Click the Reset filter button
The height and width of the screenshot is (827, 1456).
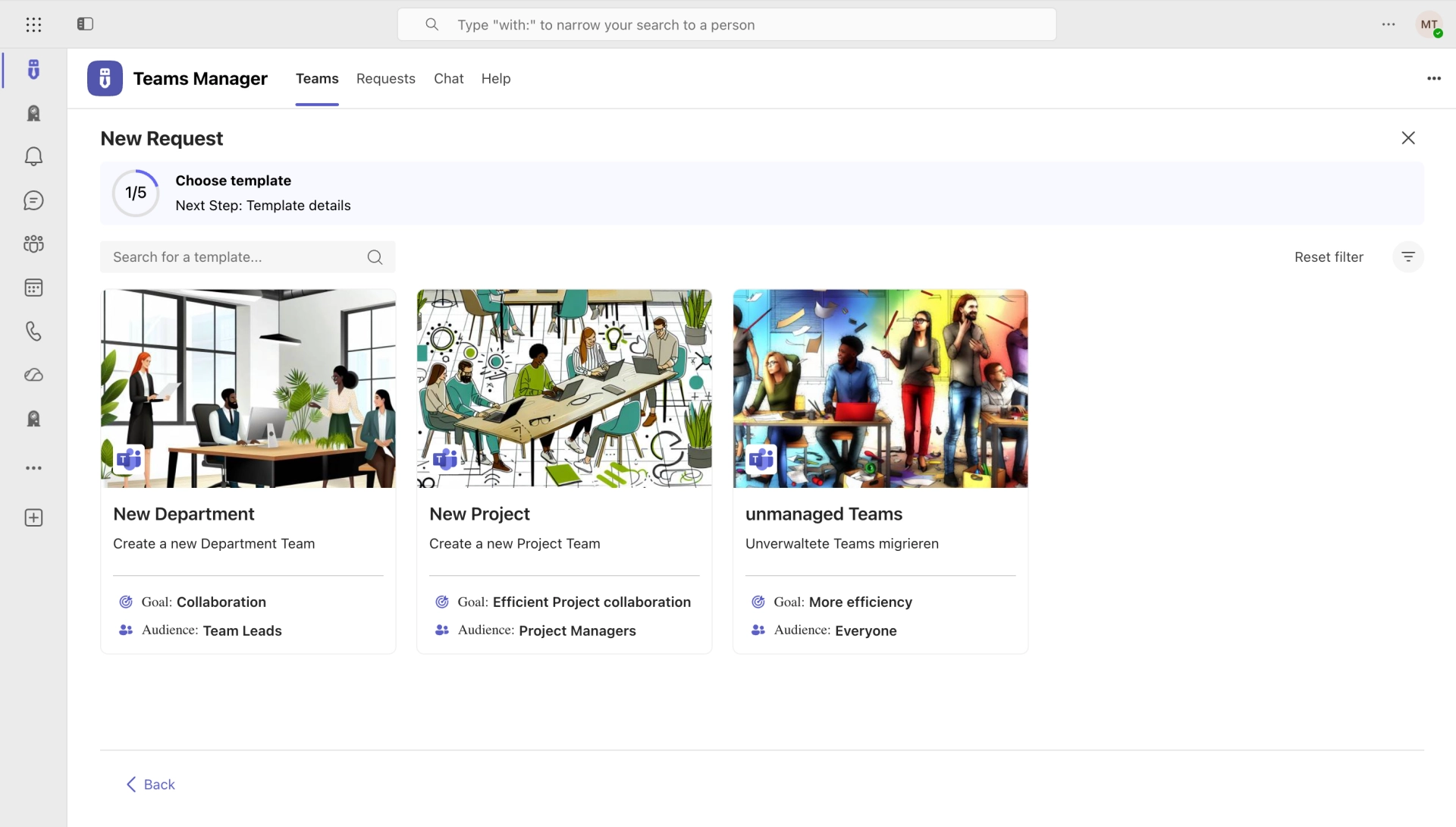(1329, 257)
